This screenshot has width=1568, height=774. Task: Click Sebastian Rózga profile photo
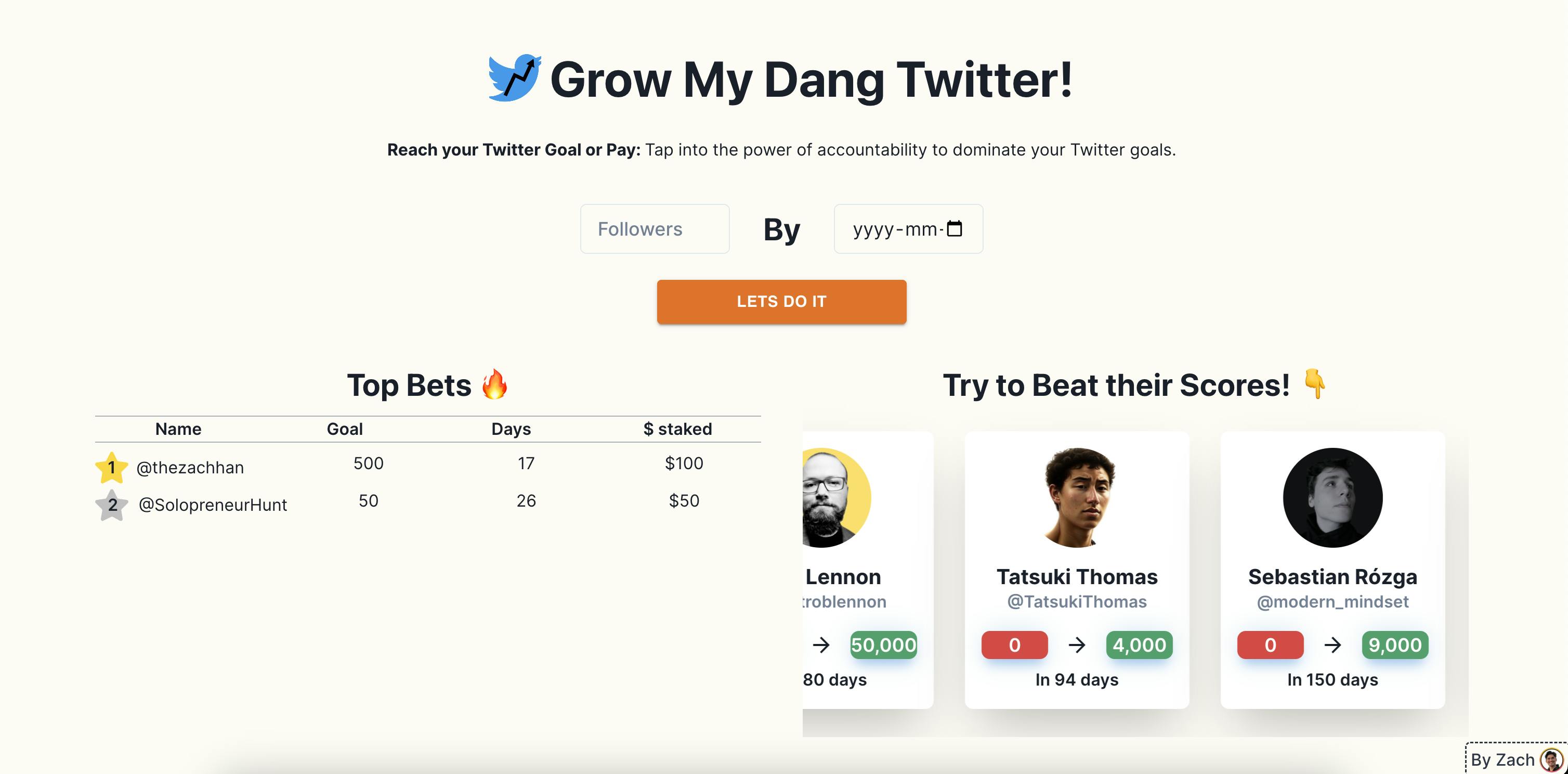click(x=1332, y=497)
